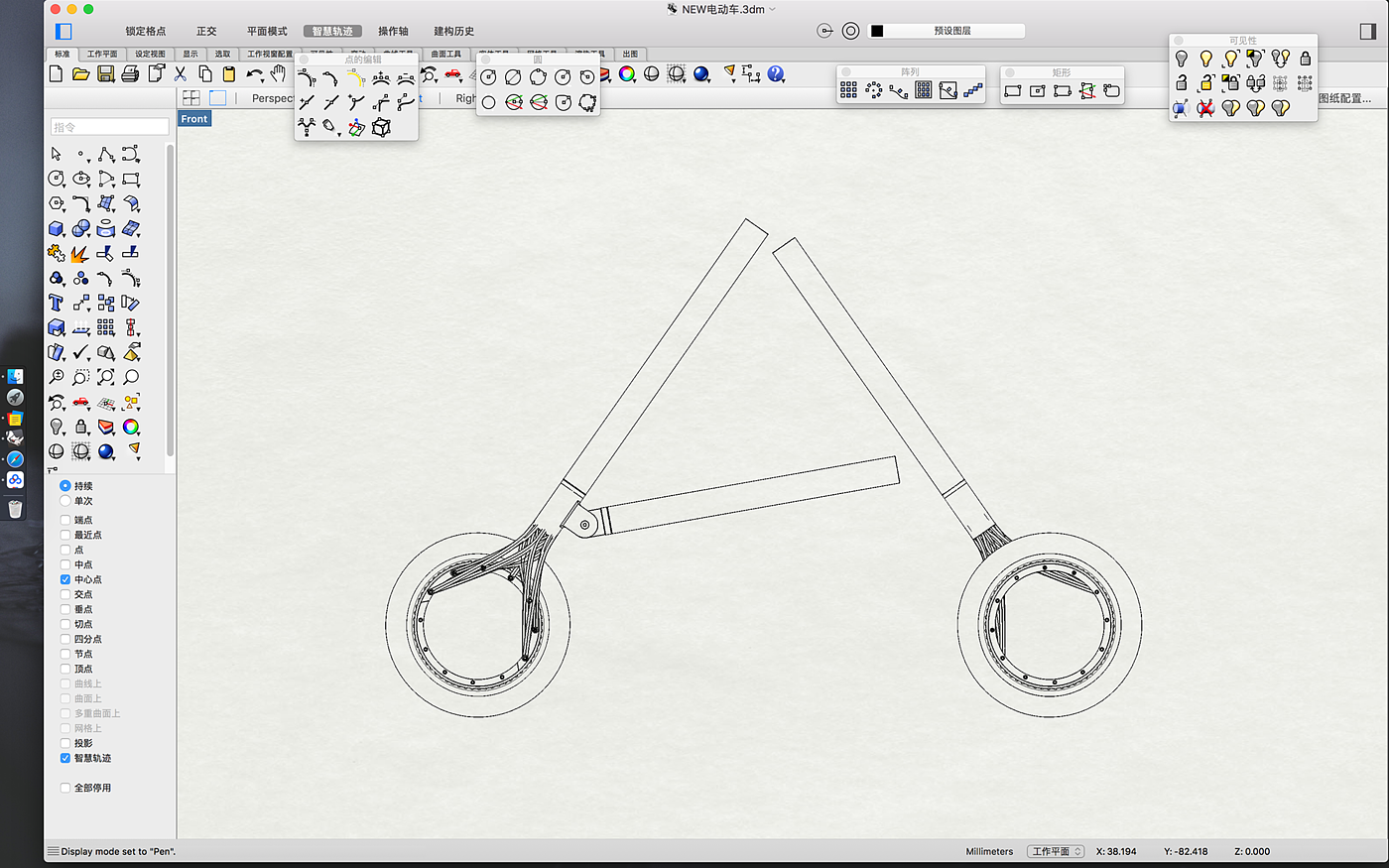Open the file with folder icon
Screen dimensions: 1389x868
point(81,74)
